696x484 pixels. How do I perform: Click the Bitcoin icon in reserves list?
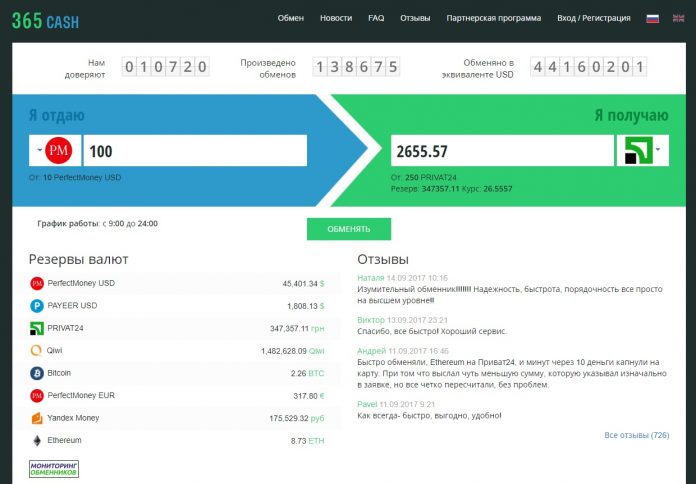pyautogui.click(x=37, y=373)
